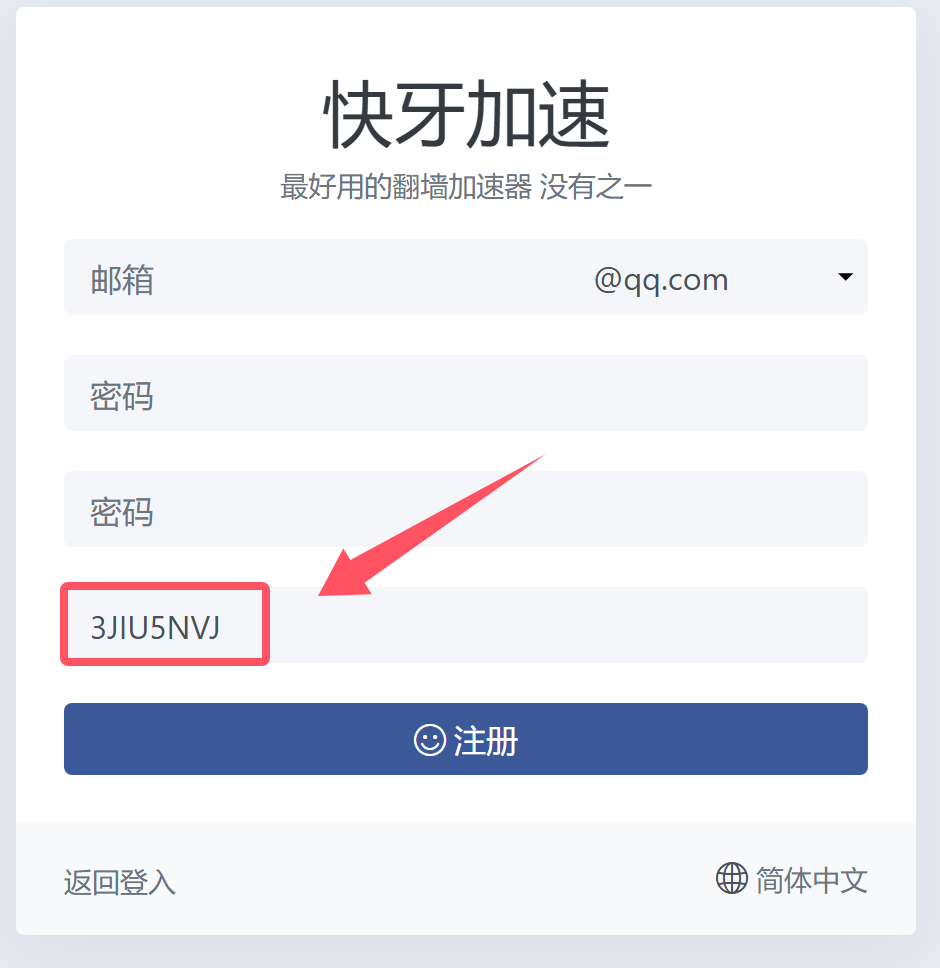Screen dimensions: 940x968
Task: Click the 简体中文 text label
Action: (x=812, y=880)
